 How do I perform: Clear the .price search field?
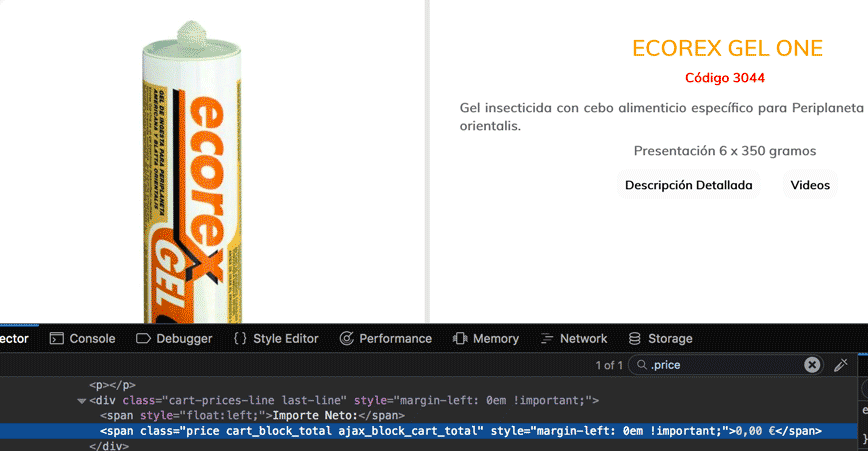[x=812, y=365]
